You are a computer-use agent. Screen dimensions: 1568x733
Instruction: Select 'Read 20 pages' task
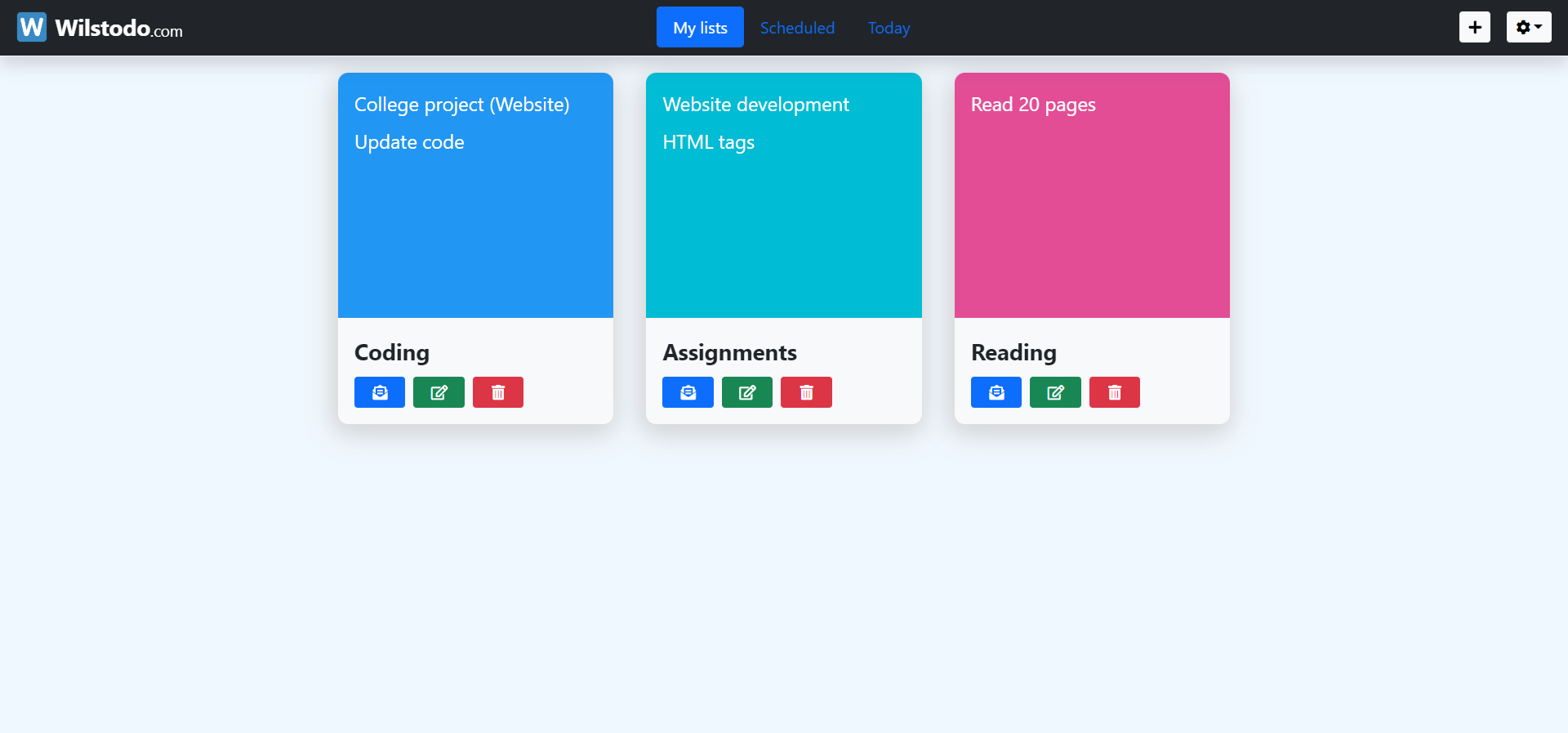pos(1033,105)
